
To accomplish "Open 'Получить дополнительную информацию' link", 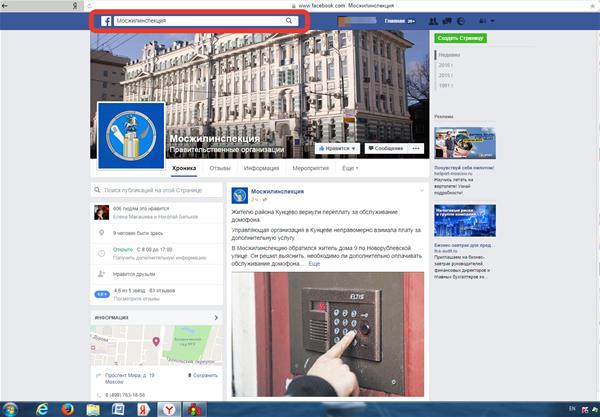I will point(160,258).
